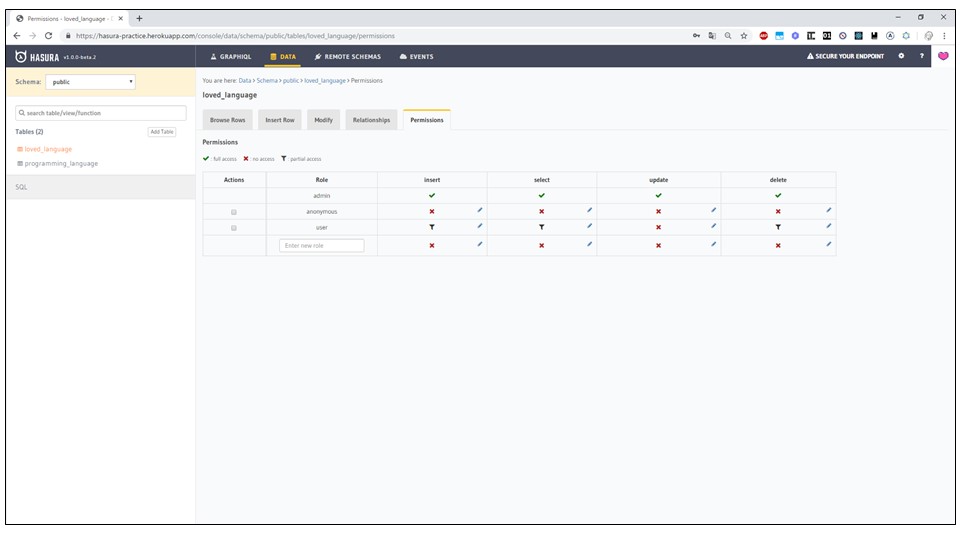Click the anonymous role name cell

point(321,211)
